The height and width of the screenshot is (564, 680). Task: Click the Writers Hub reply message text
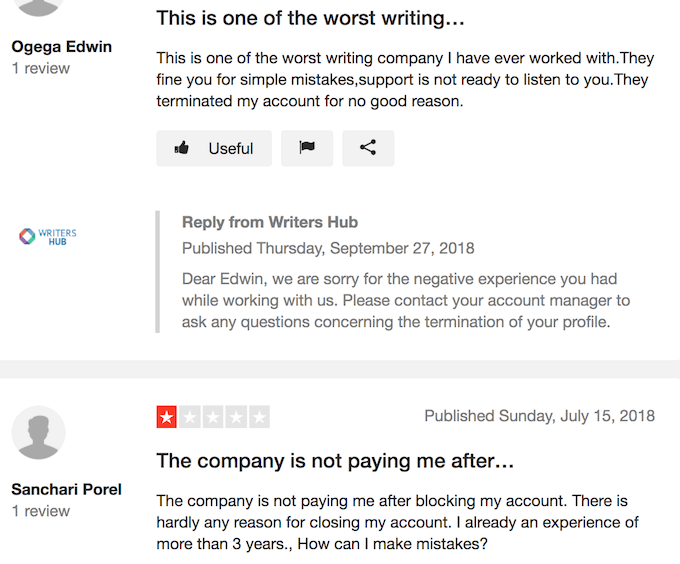406,300
